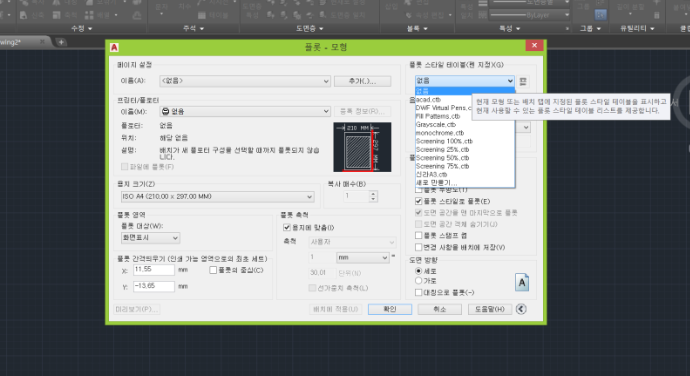Open paper size ISO A4 dropdown
The image size is (690, 376).
point(217,196)
